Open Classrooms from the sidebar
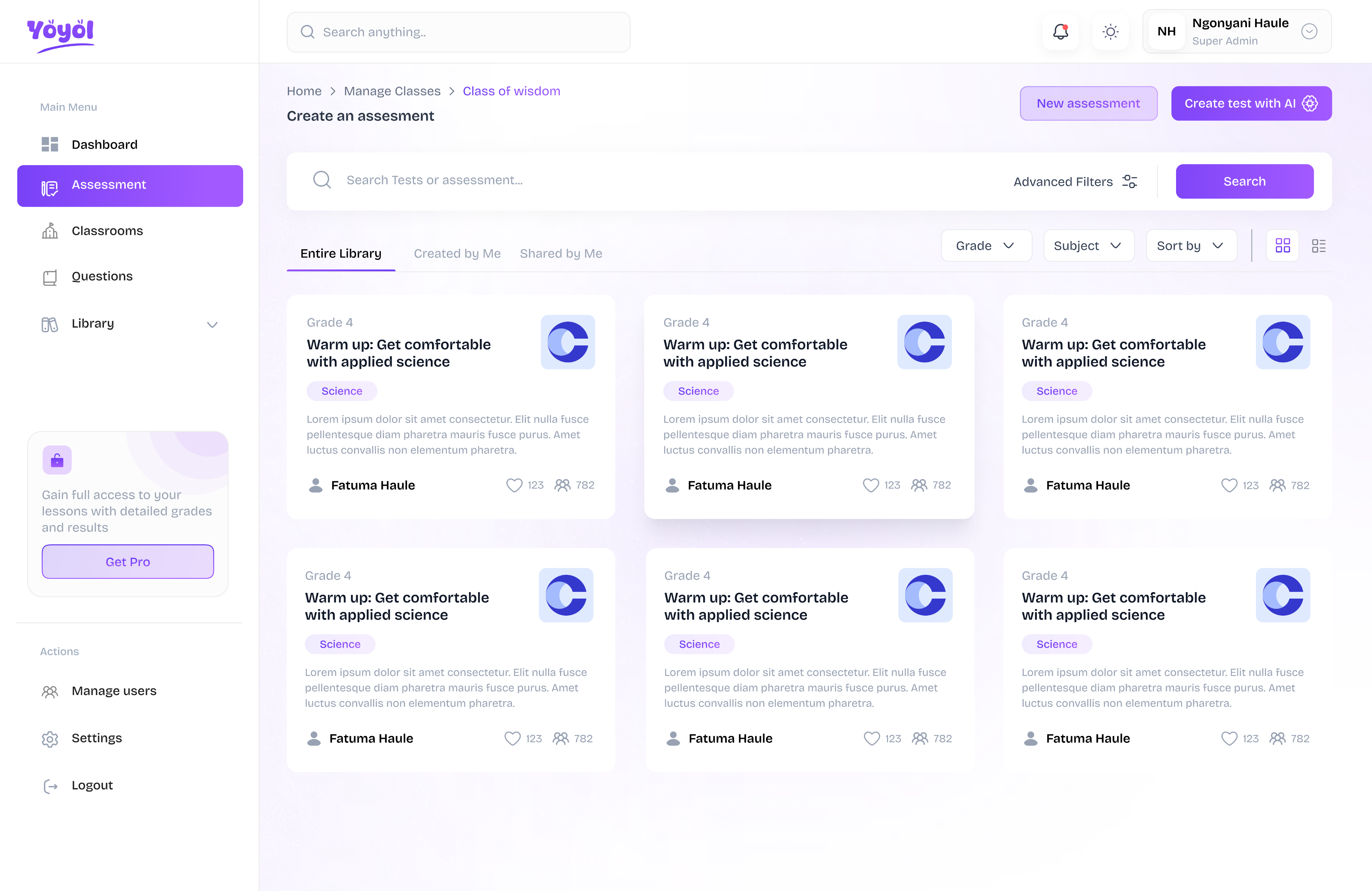The image size is (1372, 891). tap(107, 231)
